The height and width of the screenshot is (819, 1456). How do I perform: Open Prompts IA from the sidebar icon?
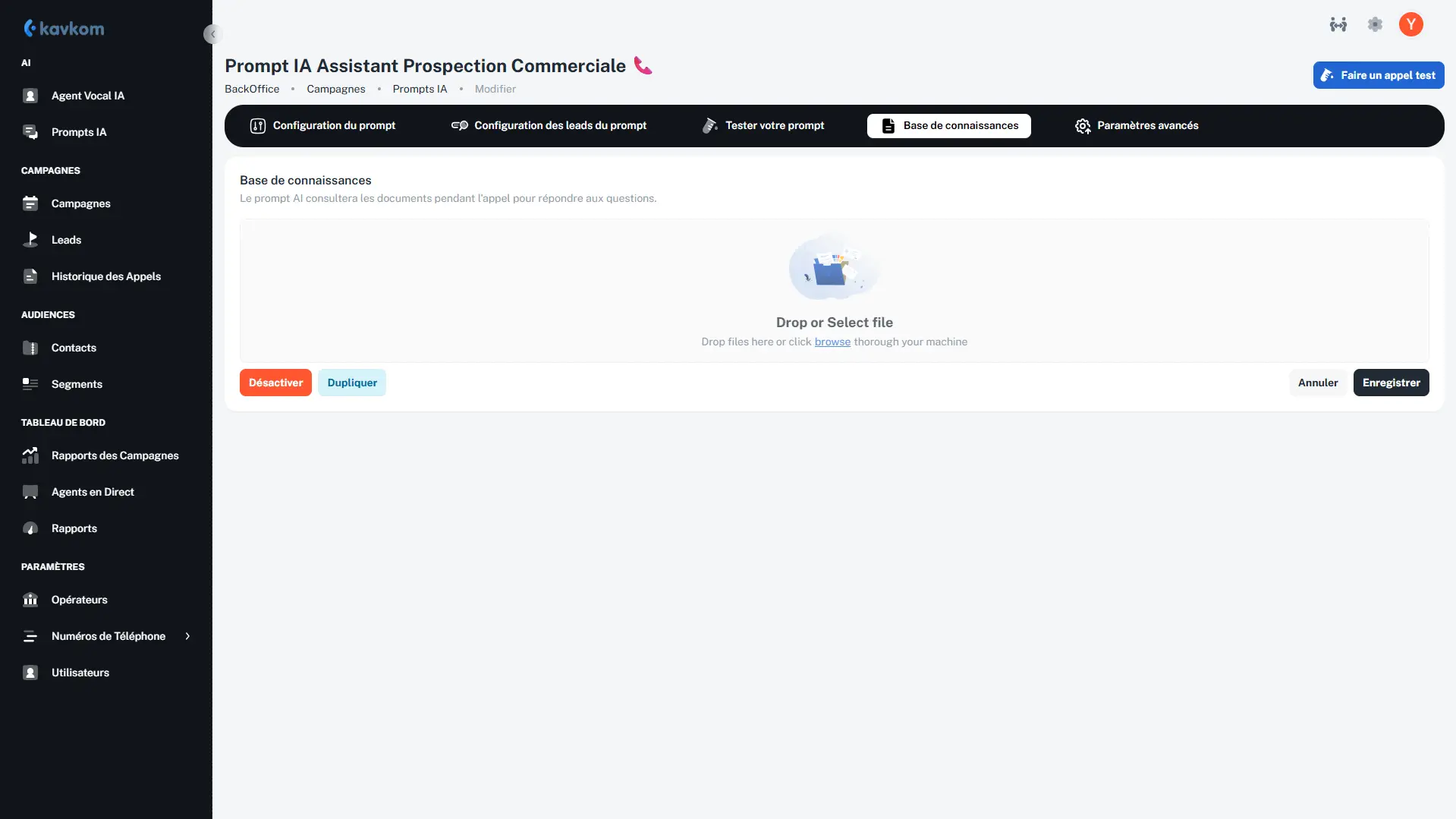point(30,132)
